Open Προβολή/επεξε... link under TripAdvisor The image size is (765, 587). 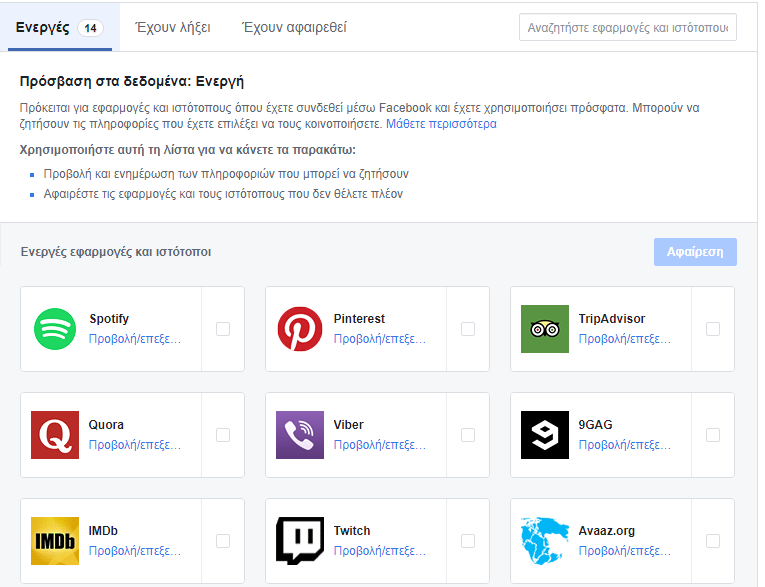[624, 339]
